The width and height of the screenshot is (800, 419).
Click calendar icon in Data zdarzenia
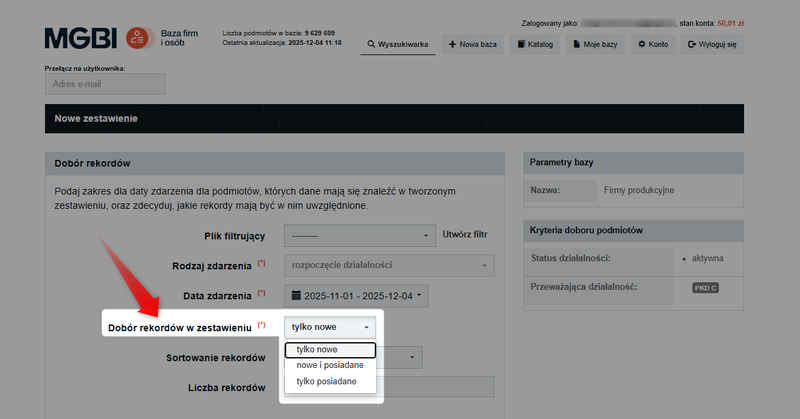(x=296, y=296)
